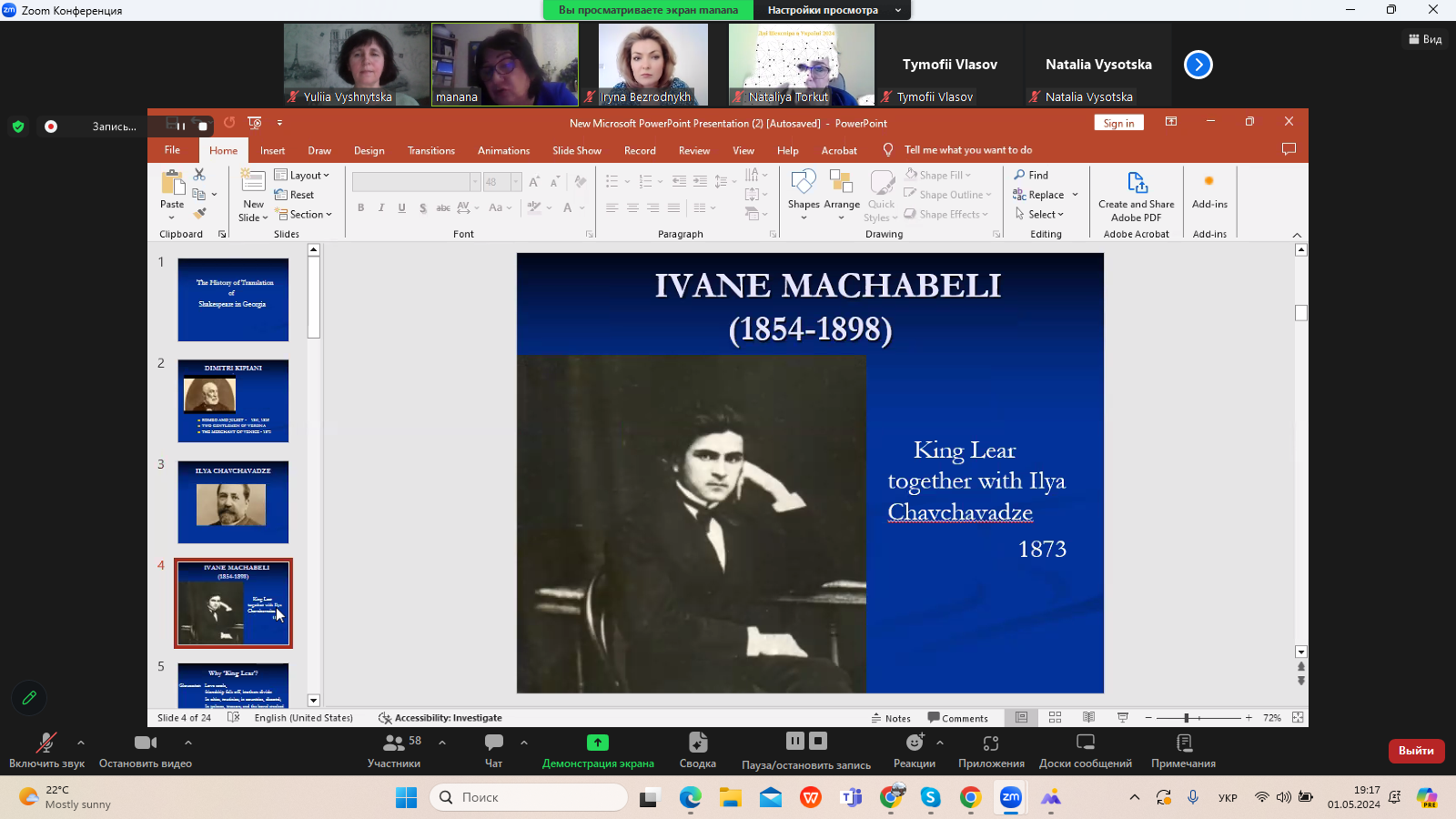Viewport: 1456px width, 819px height.
Task: Select slide 3 Ilya Chavchavadze thumbnail
Action: point(233,502)
